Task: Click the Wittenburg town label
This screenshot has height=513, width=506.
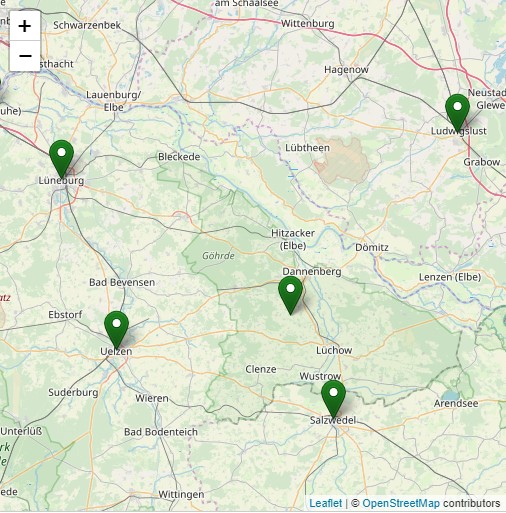Action: pyautogui.click(x=307, y=24)
